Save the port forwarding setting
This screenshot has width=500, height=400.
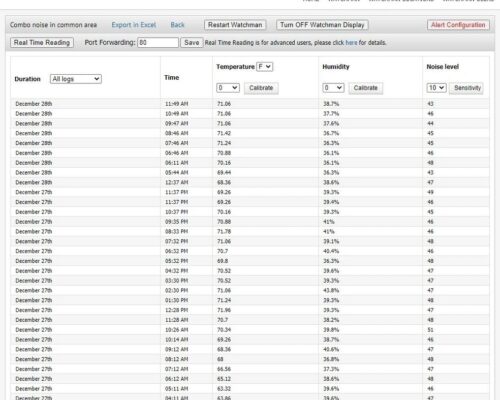(192, 43)
